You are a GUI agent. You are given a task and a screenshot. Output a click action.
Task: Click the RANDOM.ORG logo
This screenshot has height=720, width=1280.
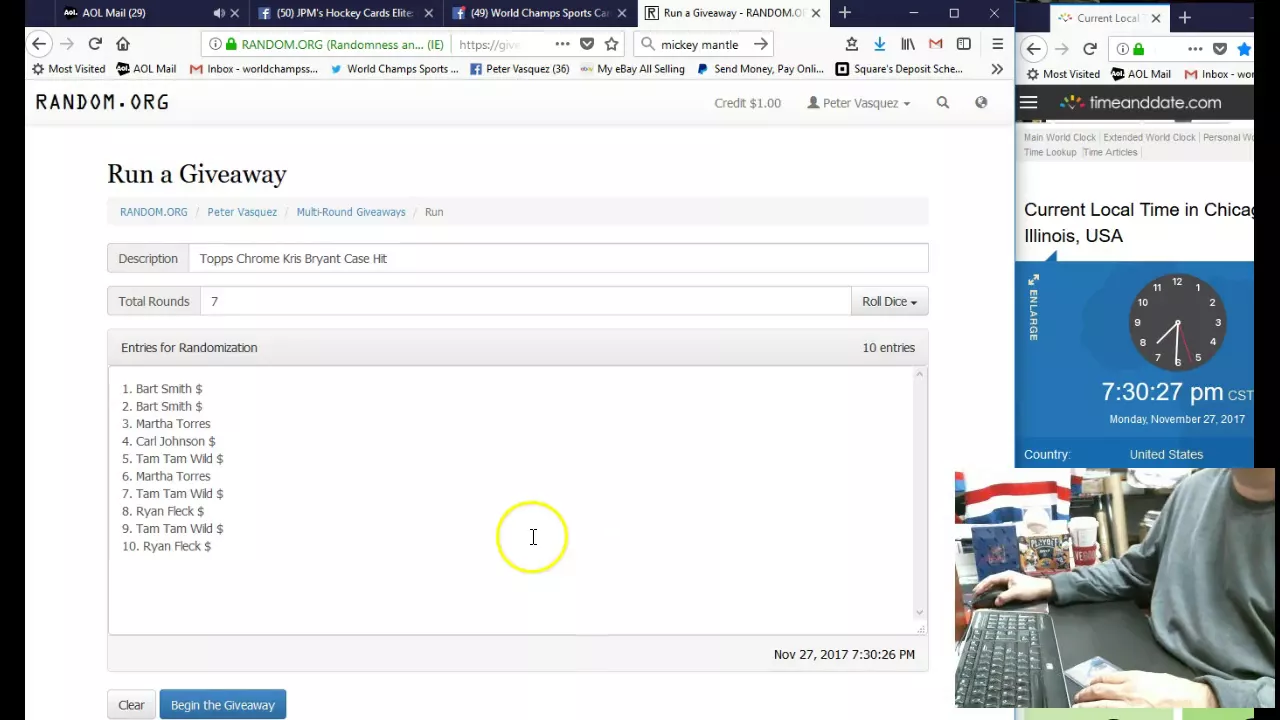[102, 102]
